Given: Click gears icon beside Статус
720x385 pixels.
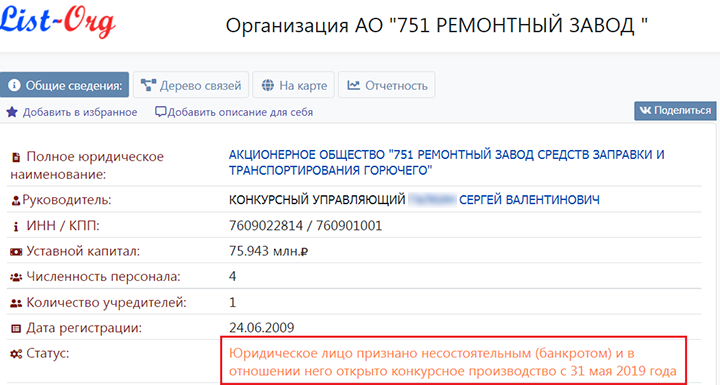Looking at the screenshot, I should click(16, 354).
